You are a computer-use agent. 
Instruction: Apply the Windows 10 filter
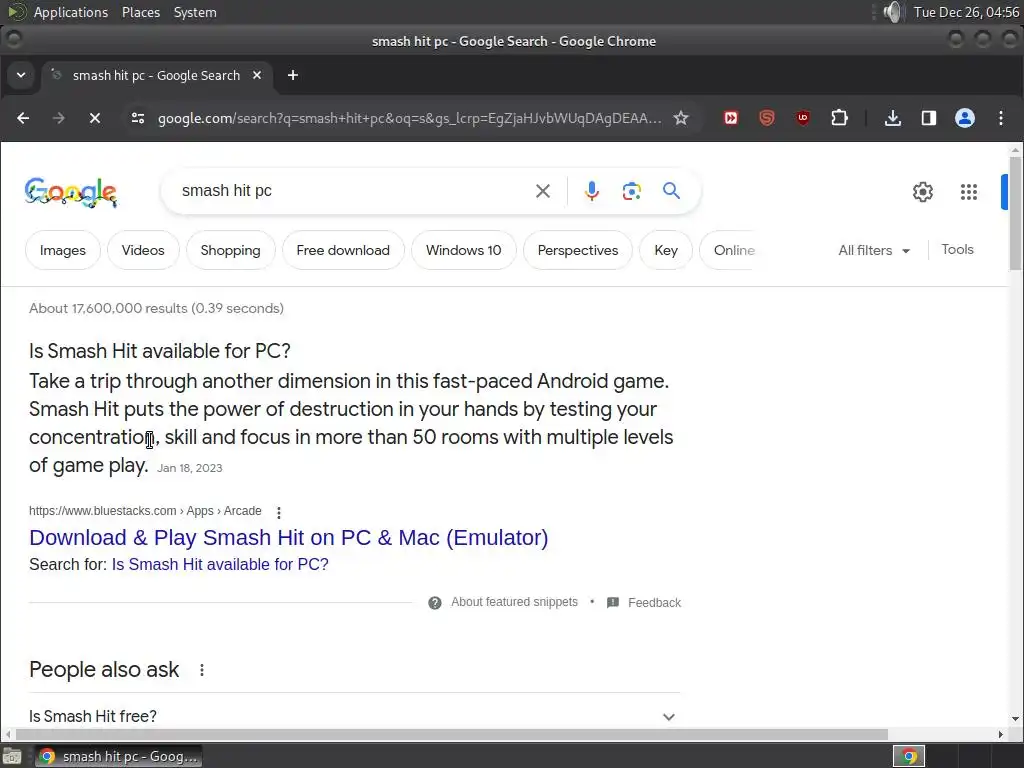point(464,250)
